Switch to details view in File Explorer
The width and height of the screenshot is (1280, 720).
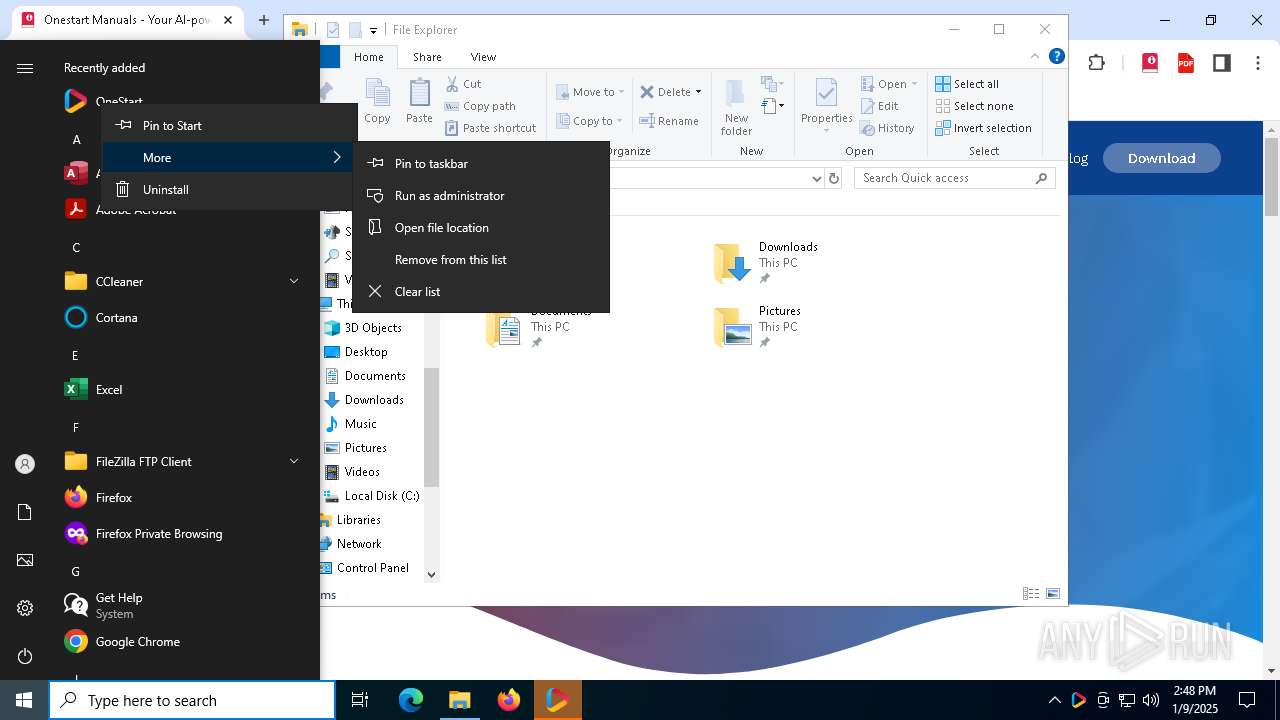[x=1031, y=594]
